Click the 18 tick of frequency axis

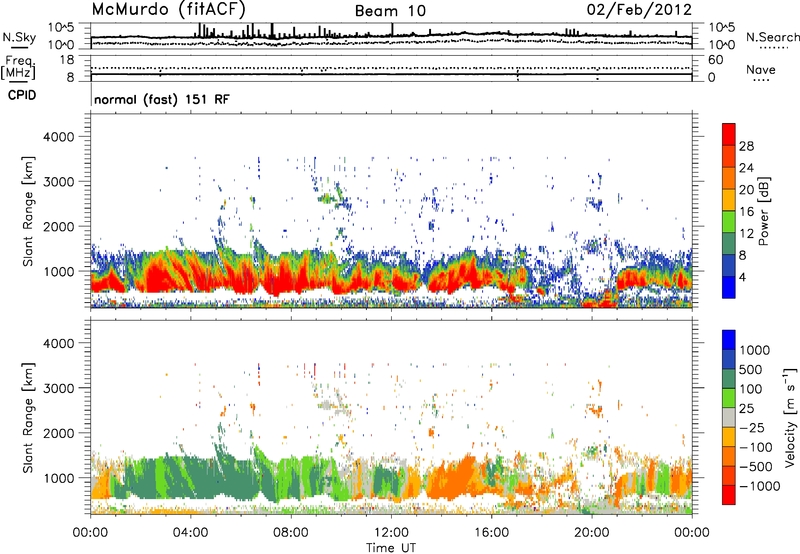coord(67,60)
